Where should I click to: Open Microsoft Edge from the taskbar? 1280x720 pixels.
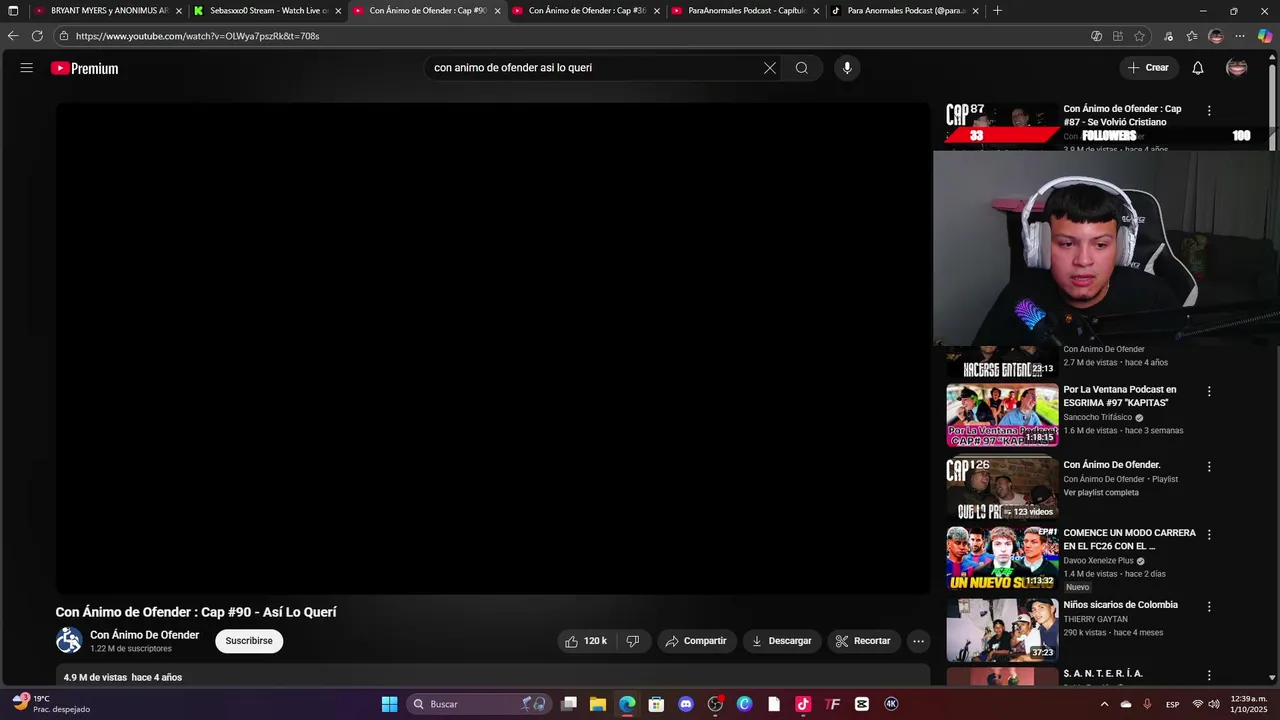click(x=627, y=704)
